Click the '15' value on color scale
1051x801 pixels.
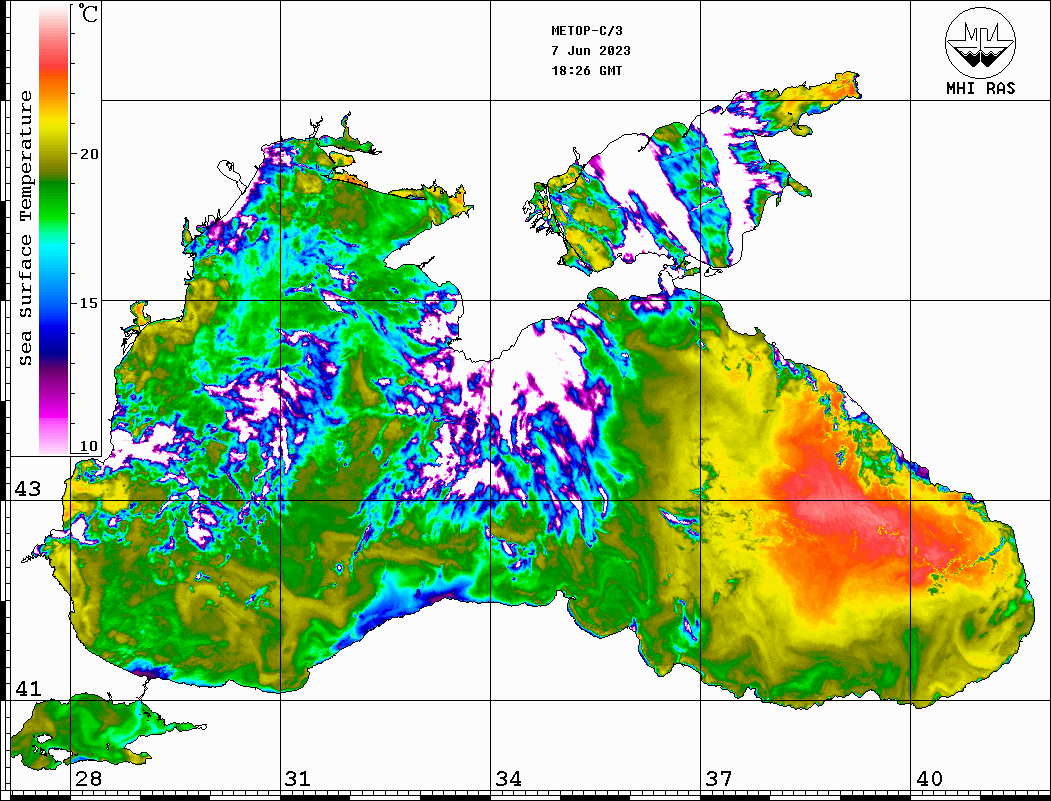pyautogui.click(x=88, y=303)
